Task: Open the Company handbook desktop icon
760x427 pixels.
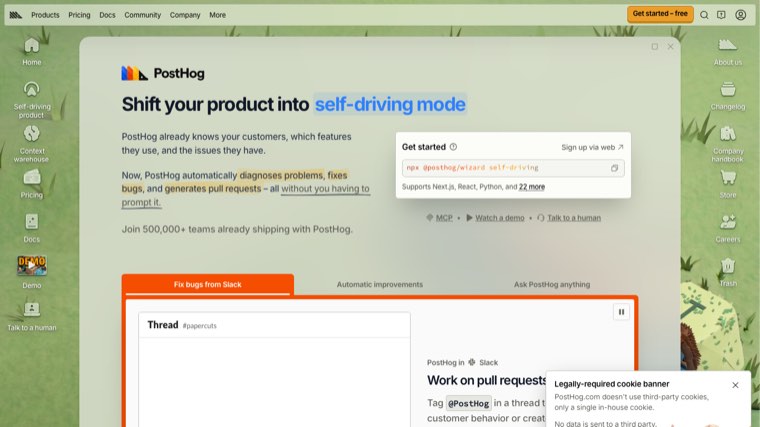Action: (x=728, y=143)
